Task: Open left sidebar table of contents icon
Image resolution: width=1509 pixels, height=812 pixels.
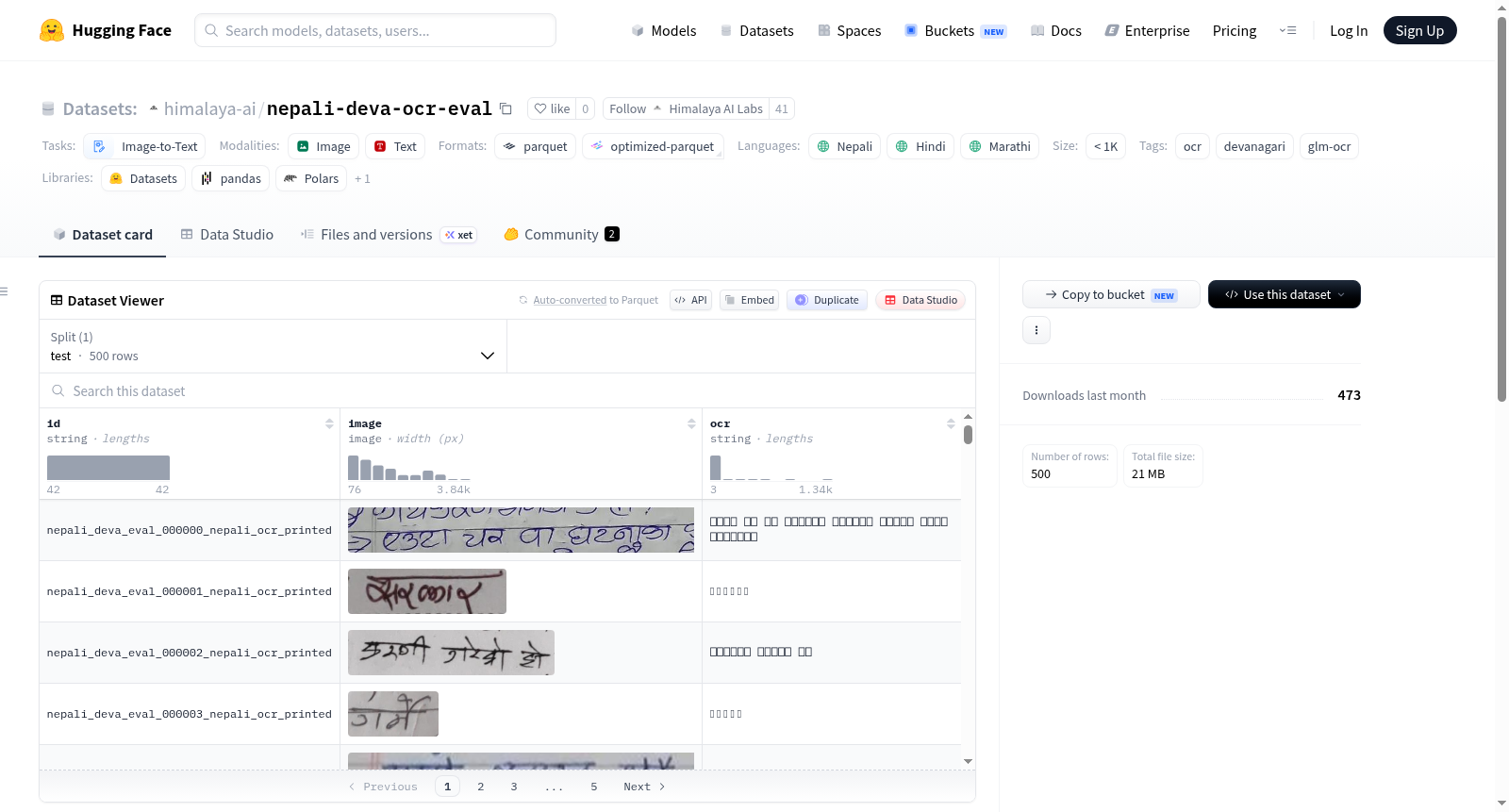Action: (x=5, y=291)
